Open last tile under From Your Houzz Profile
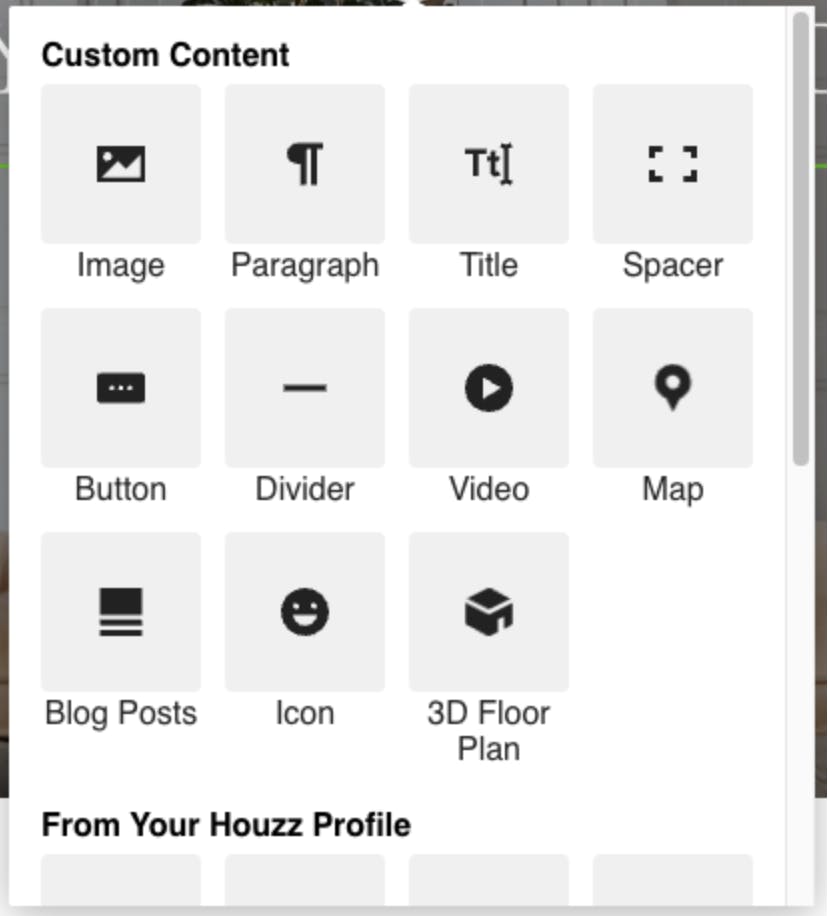 click(673, 880)
